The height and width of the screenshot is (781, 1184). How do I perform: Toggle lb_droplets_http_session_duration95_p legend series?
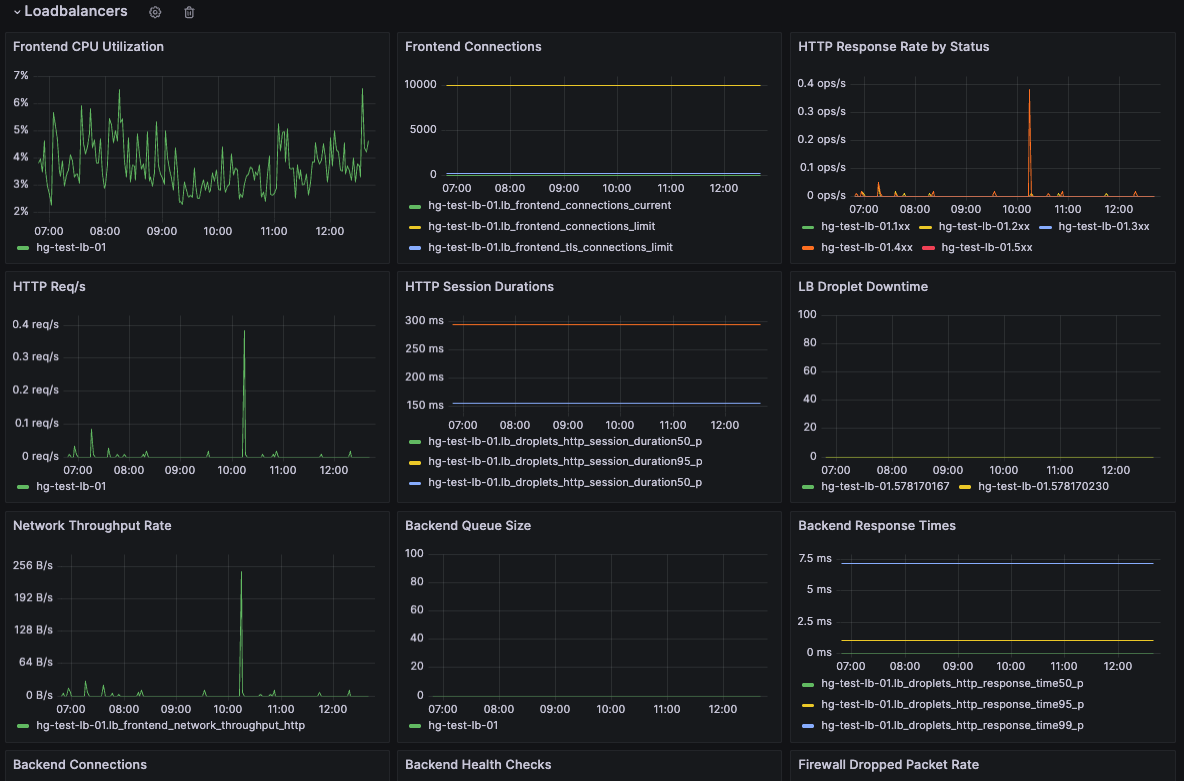(x=565, y=462)
